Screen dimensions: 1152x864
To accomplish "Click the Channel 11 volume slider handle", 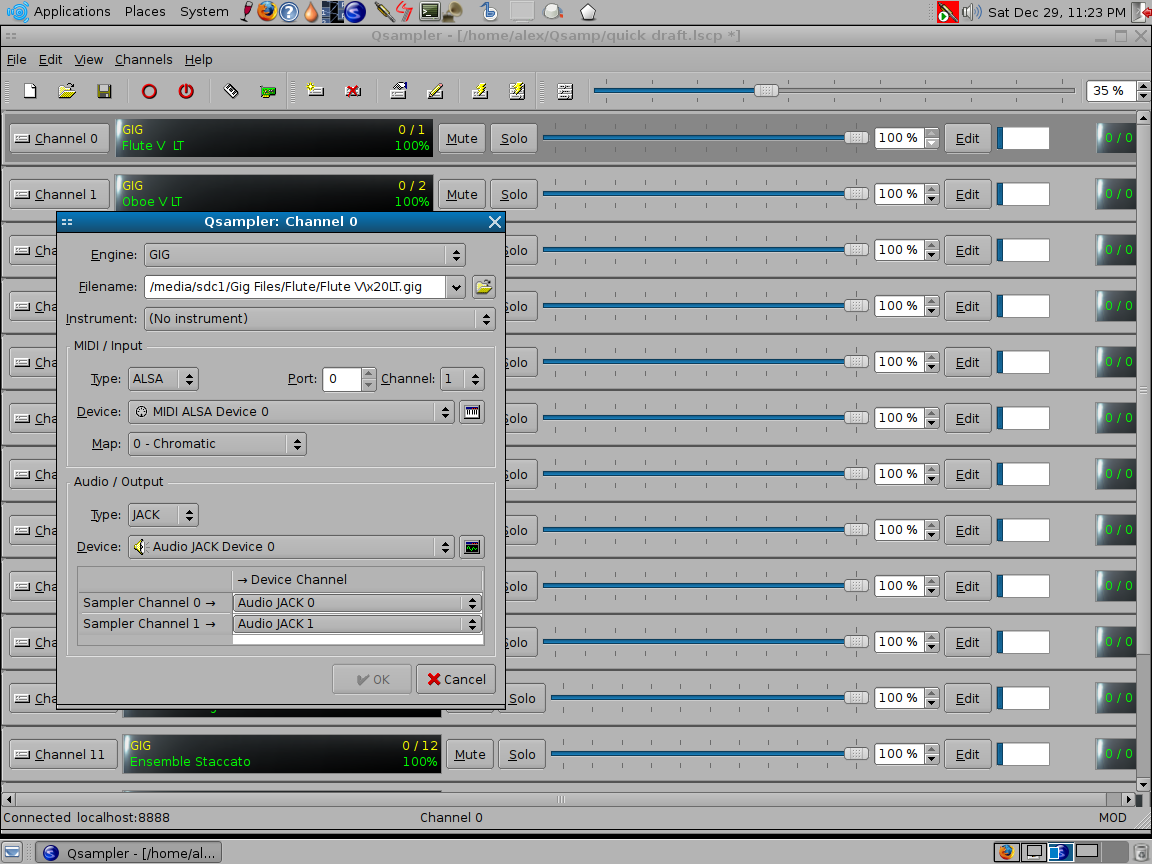I will click(x=856, y=753).
